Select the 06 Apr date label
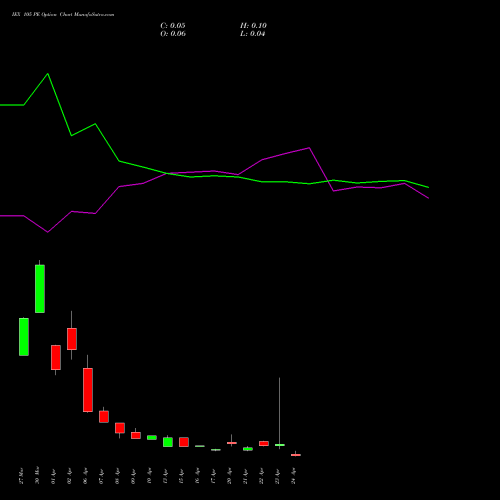This screenshot has width=500, height=500. (x=85, y=476)
